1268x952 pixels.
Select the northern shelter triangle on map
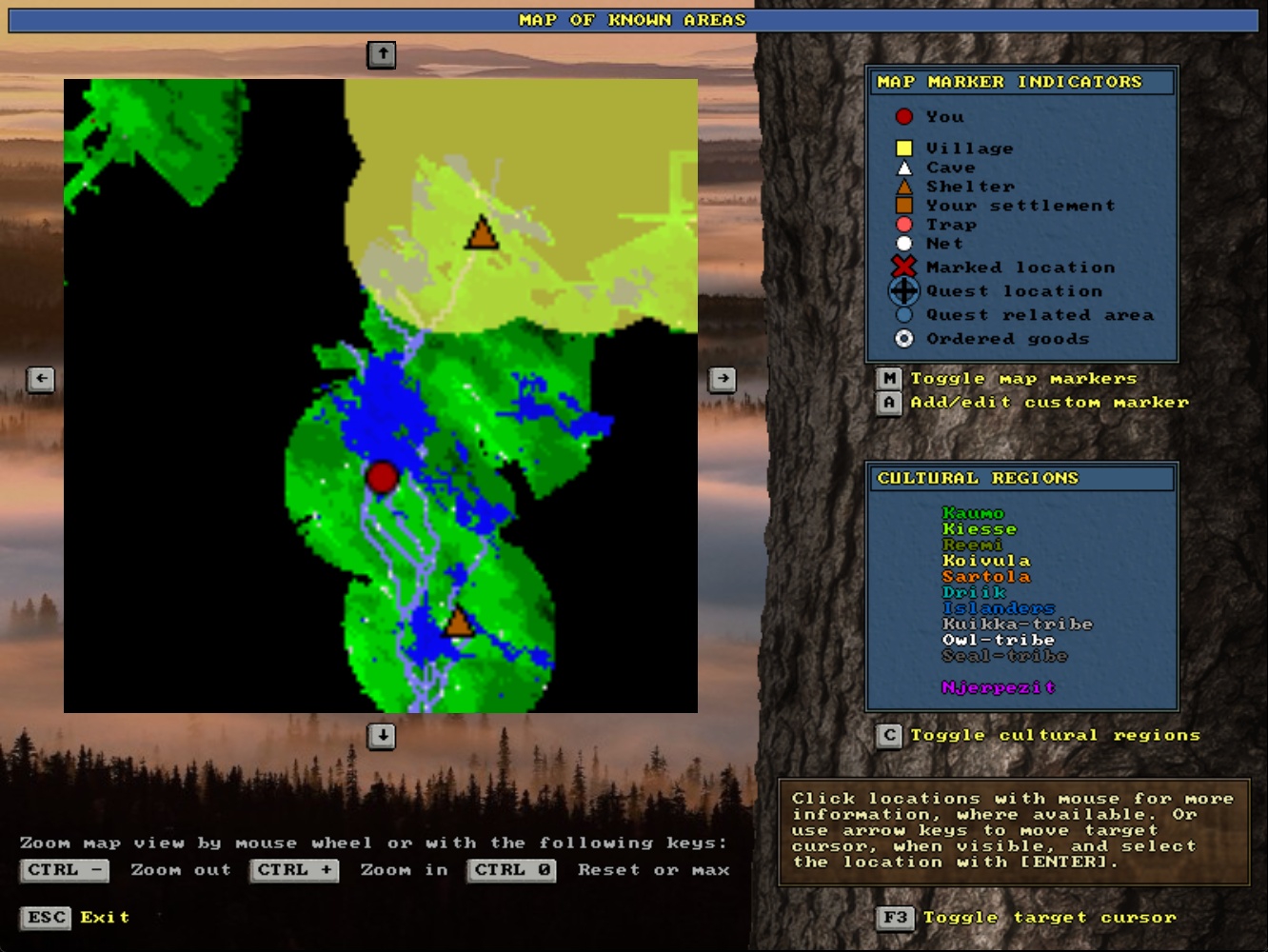pyautogui.click(x=482, y=233)
